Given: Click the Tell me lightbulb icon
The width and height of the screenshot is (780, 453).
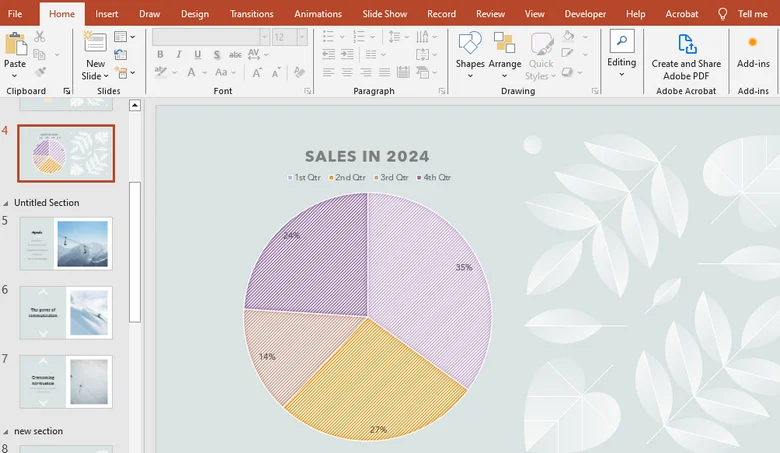Looking at the screenshot, I should pos(722,14).
